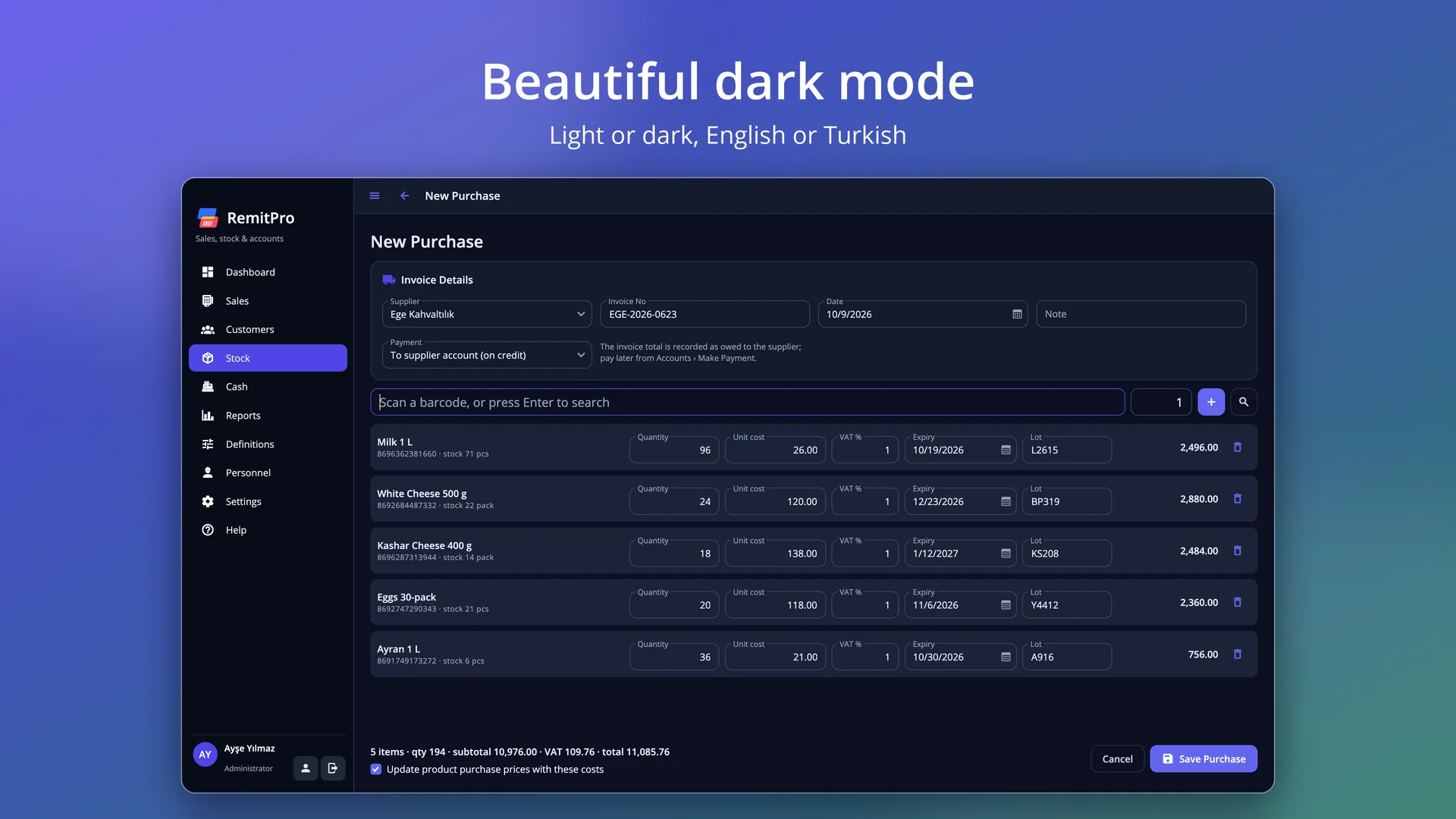Delete the Kashar Cheese 400 g row

point(1238,551)
